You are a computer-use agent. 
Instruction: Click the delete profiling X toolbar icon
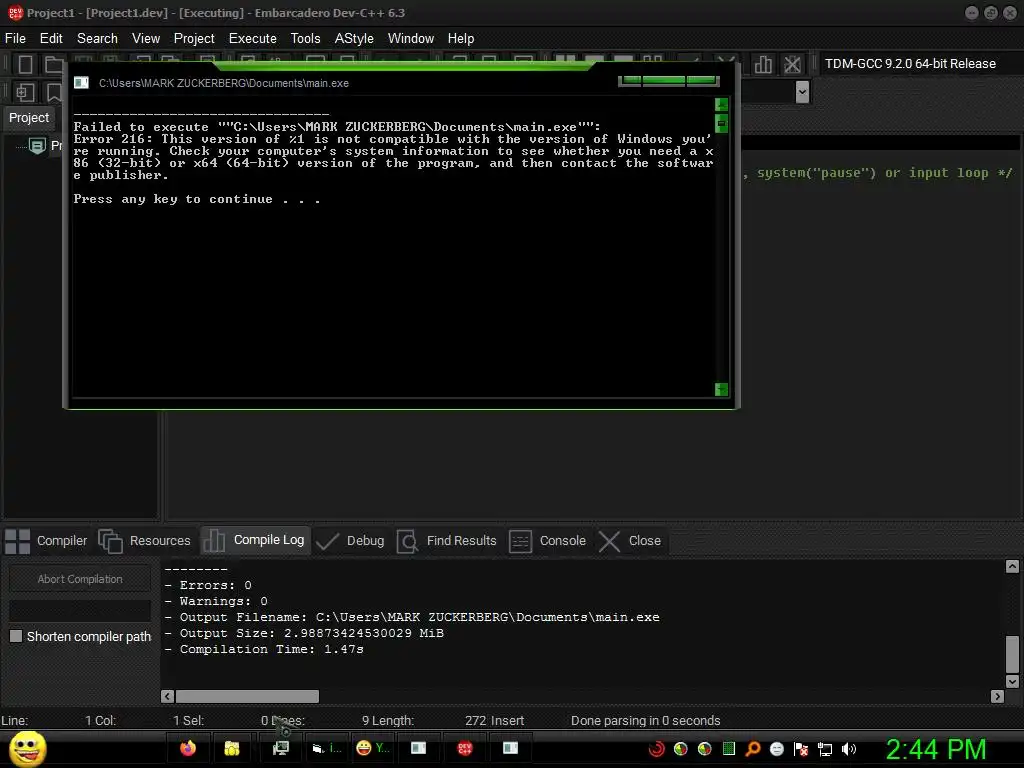(792, 64)
